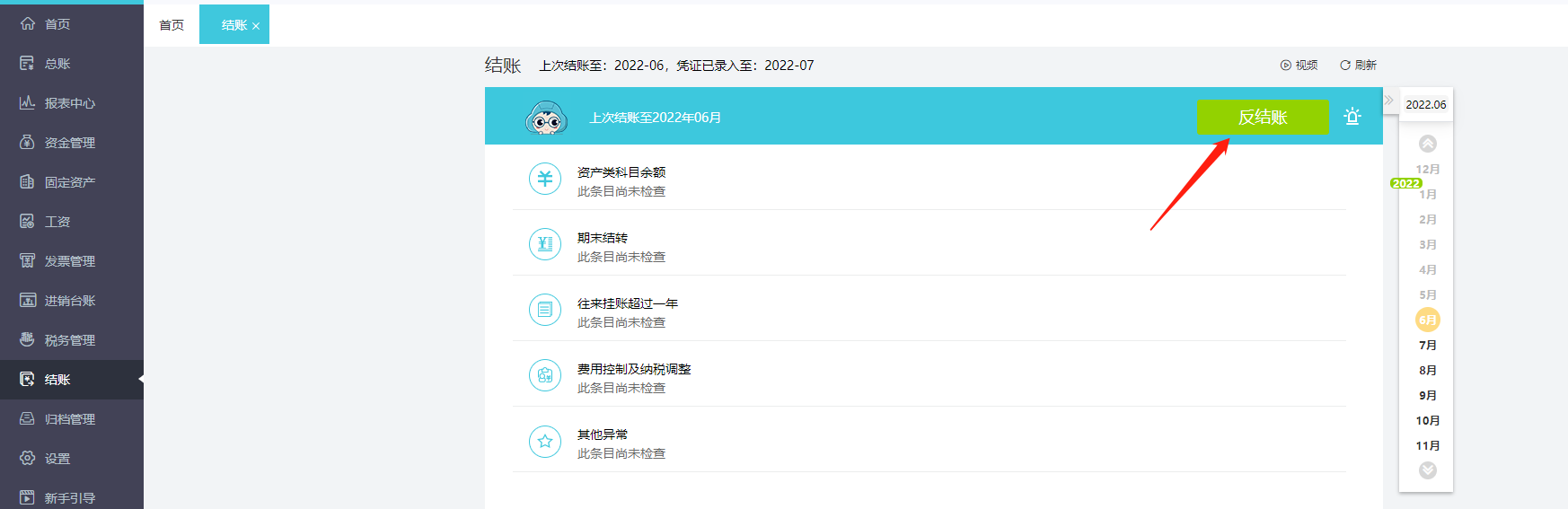This screenshot has width=1568, height=509.
Task: Select 9月 on the month timeline
Action: coord(1428,396)
